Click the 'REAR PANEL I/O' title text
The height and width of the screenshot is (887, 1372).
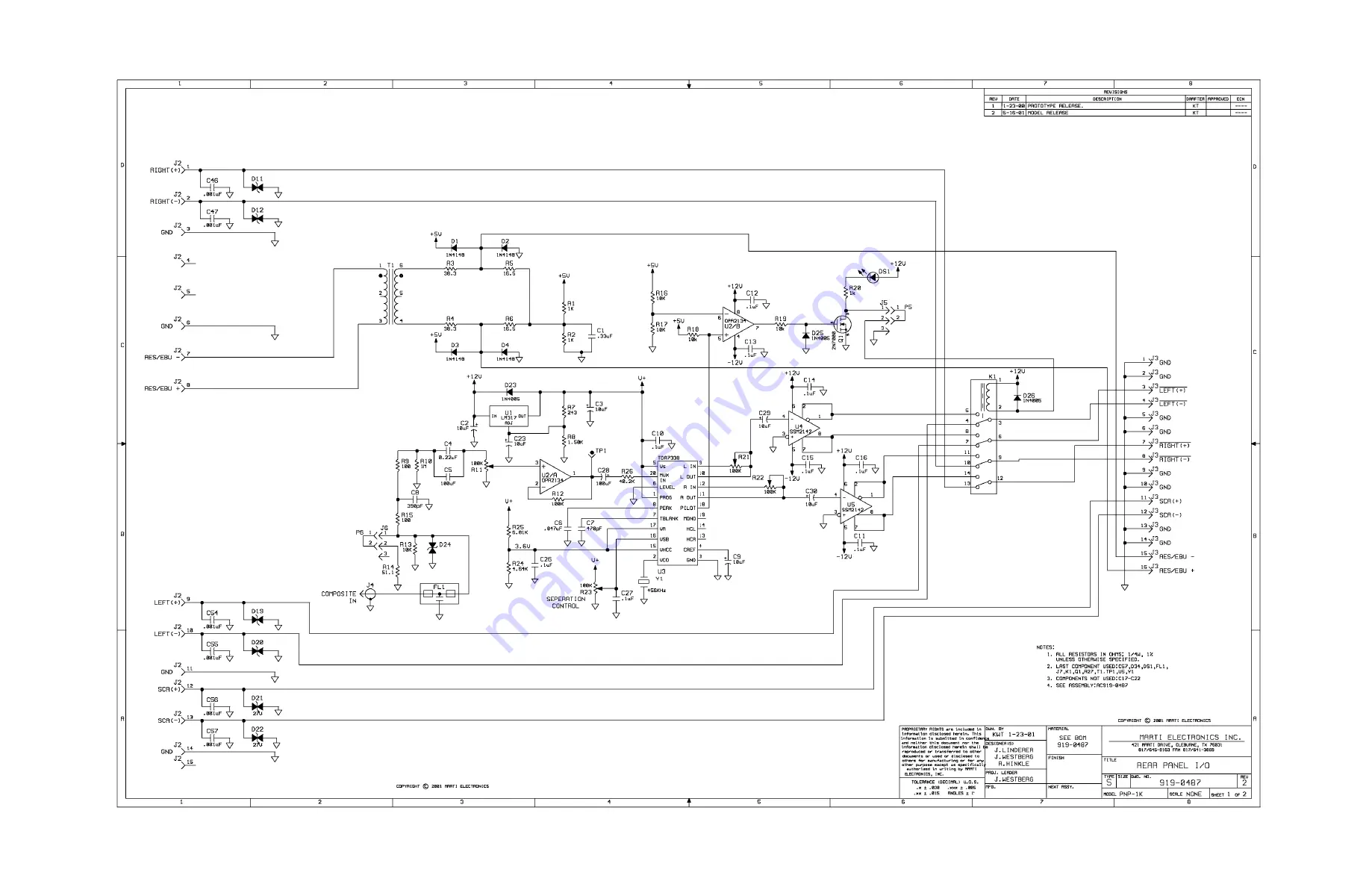pos(1173,766)
